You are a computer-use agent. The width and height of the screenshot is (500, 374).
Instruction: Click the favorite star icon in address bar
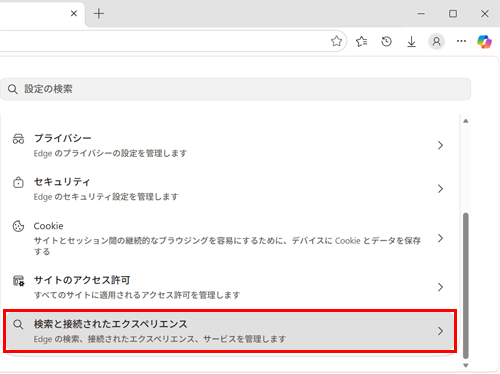pyautogui.click(x=336, y=41)
